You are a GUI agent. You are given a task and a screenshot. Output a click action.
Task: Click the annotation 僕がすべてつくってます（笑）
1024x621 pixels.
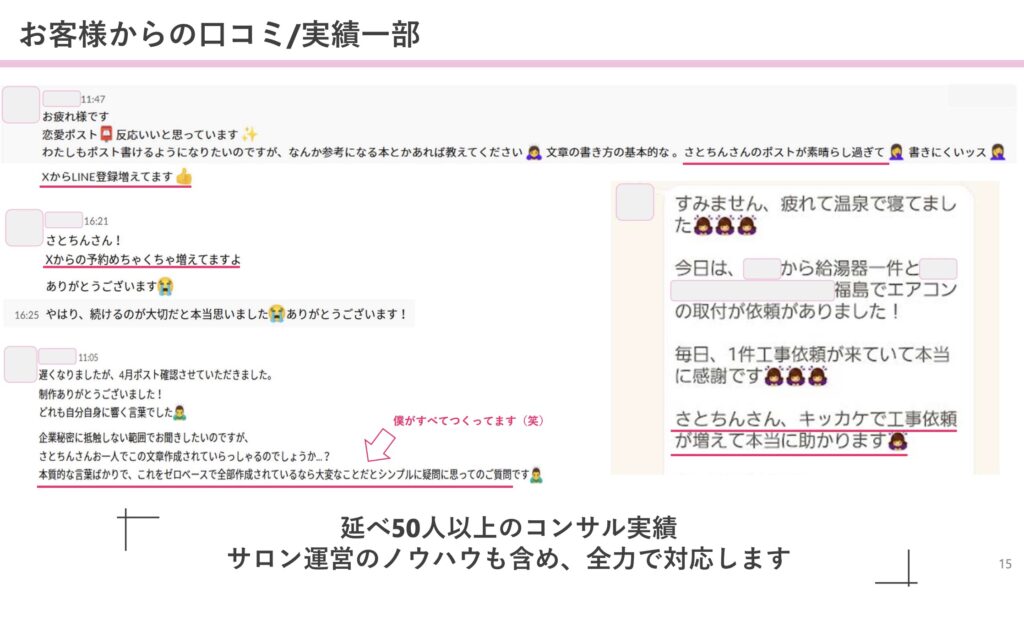467,420
